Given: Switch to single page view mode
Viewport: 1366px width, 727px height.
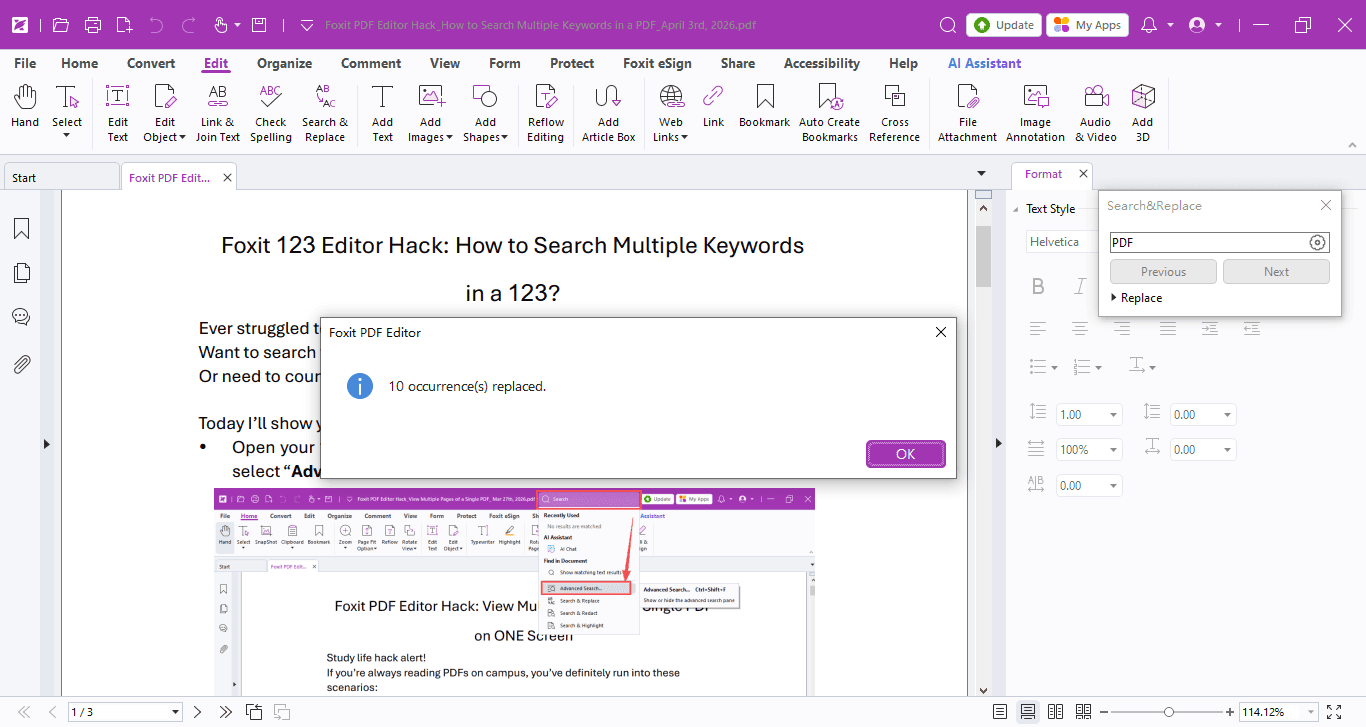Looking at the screenshot, I should click(1000, 712).
